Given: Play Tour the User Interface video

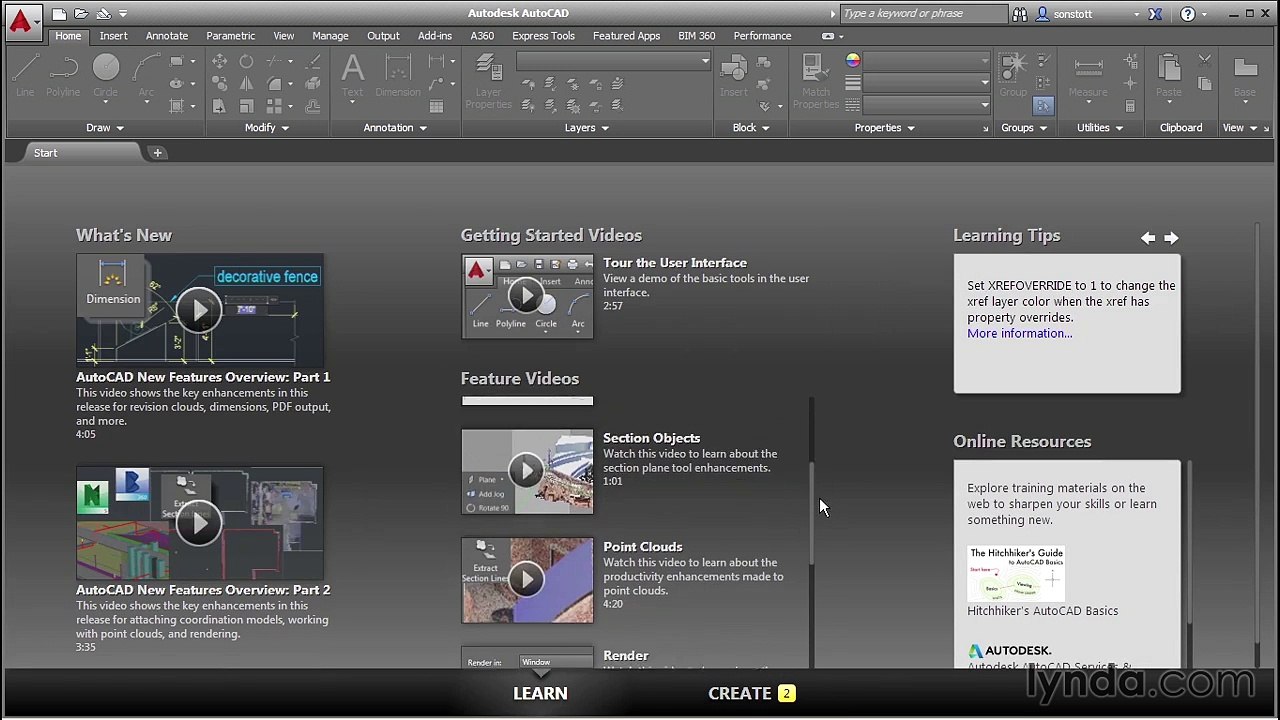Looking at the screenshot, I should (527, 296).
